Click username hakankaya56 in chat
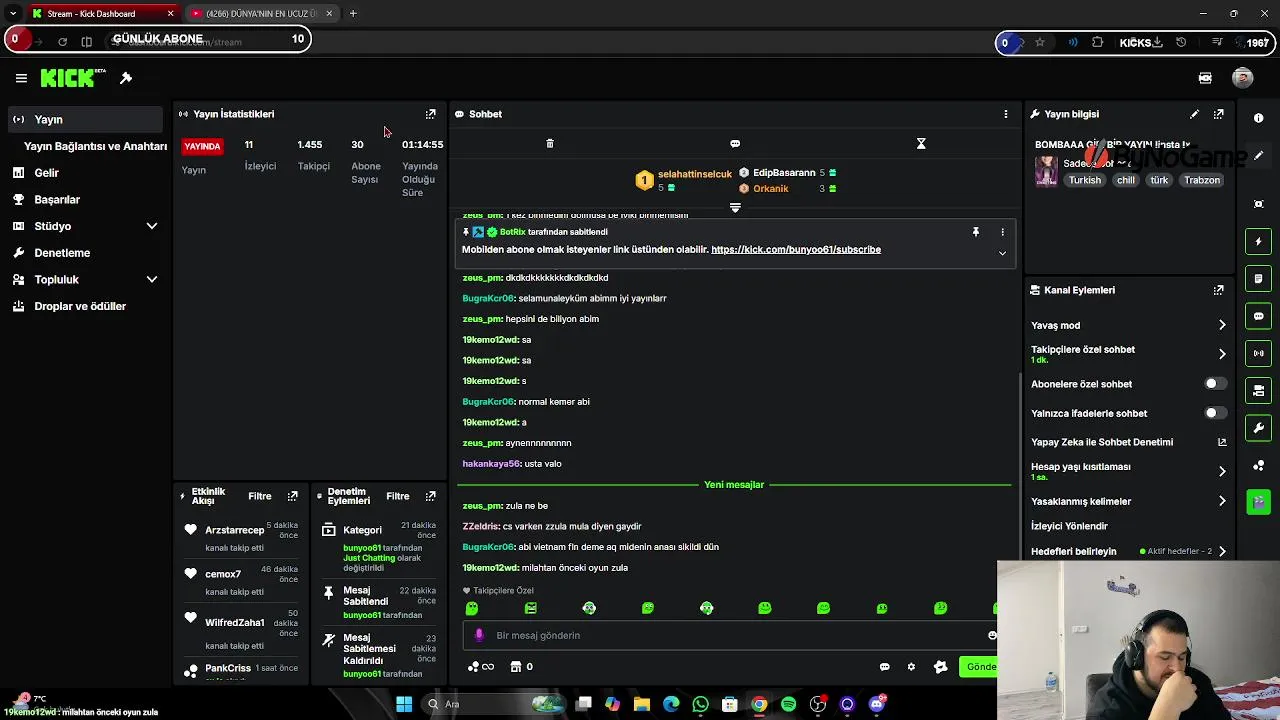This screenshot has width=1280, height=720. 491,464
